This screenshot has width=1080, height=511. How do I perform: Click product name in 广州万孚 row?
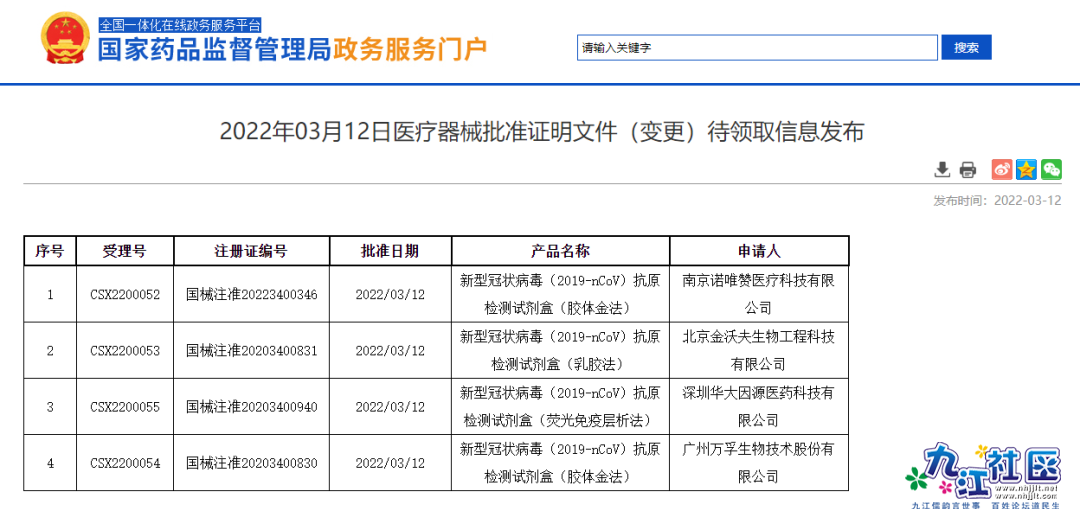tap(560, 463)
